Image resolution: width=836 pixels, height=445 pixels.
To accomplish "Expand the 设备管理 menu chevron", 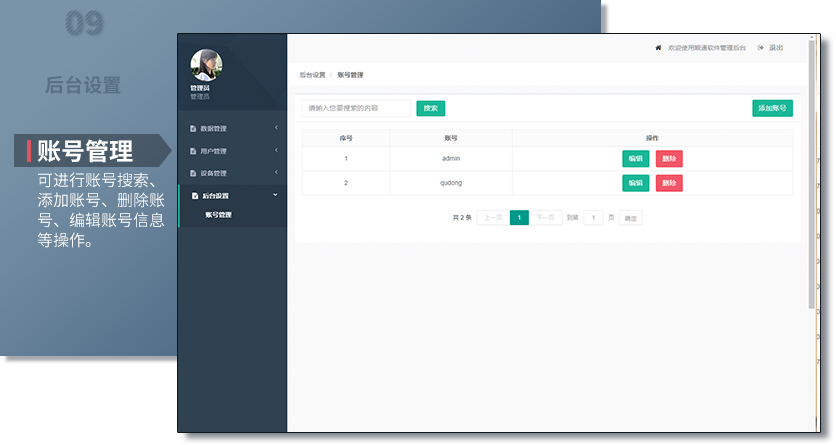I will (x=276, y=173).
